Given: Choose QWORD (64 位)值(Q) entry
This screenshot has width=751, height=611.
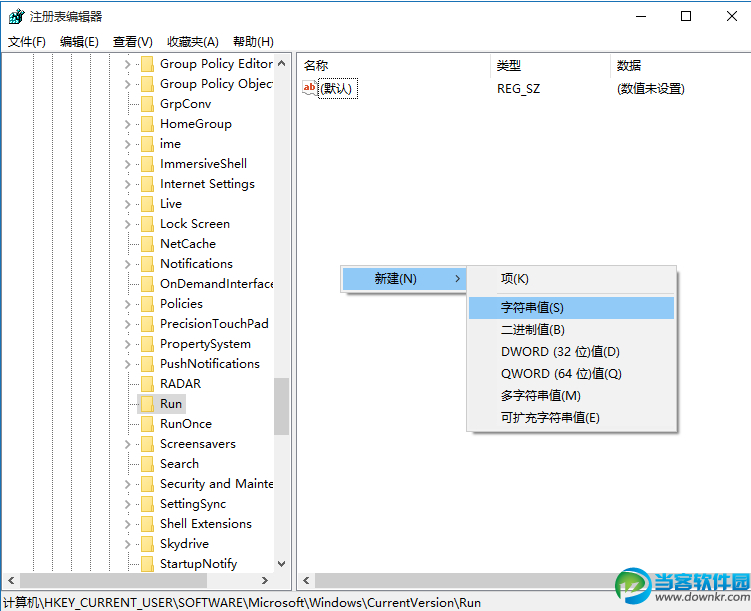Looking at the screenshot, I should 571,374.
